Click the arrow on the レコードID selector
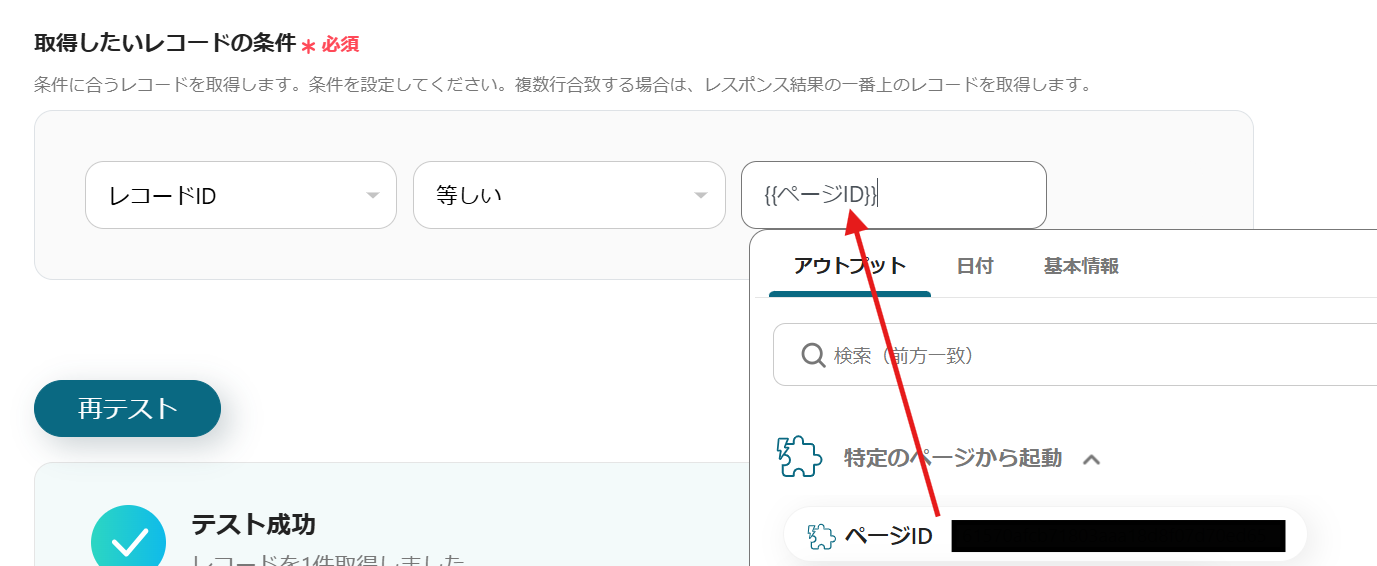 (x=373, y=195)
